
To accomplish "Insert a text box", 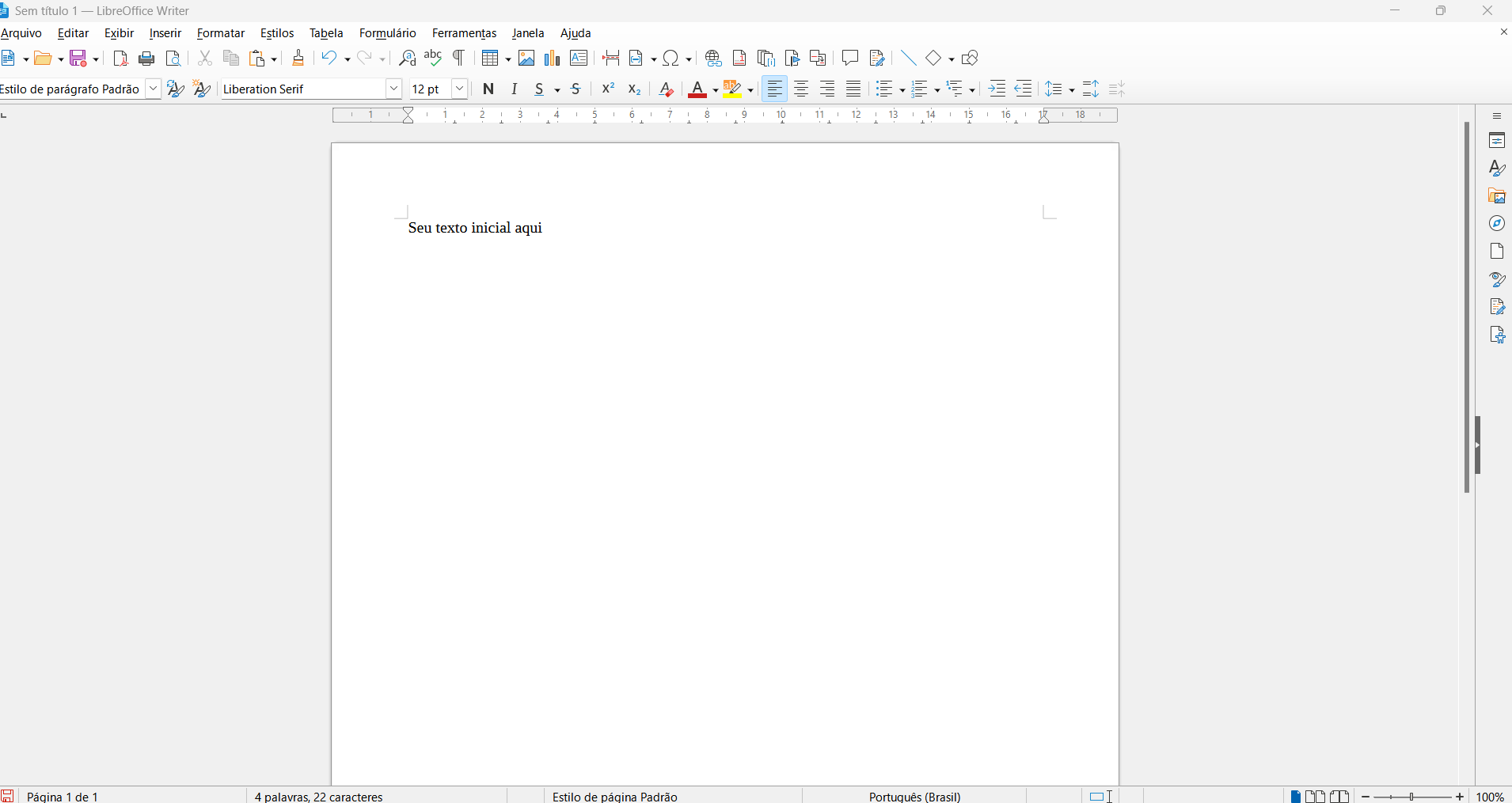I will point(579,58).
